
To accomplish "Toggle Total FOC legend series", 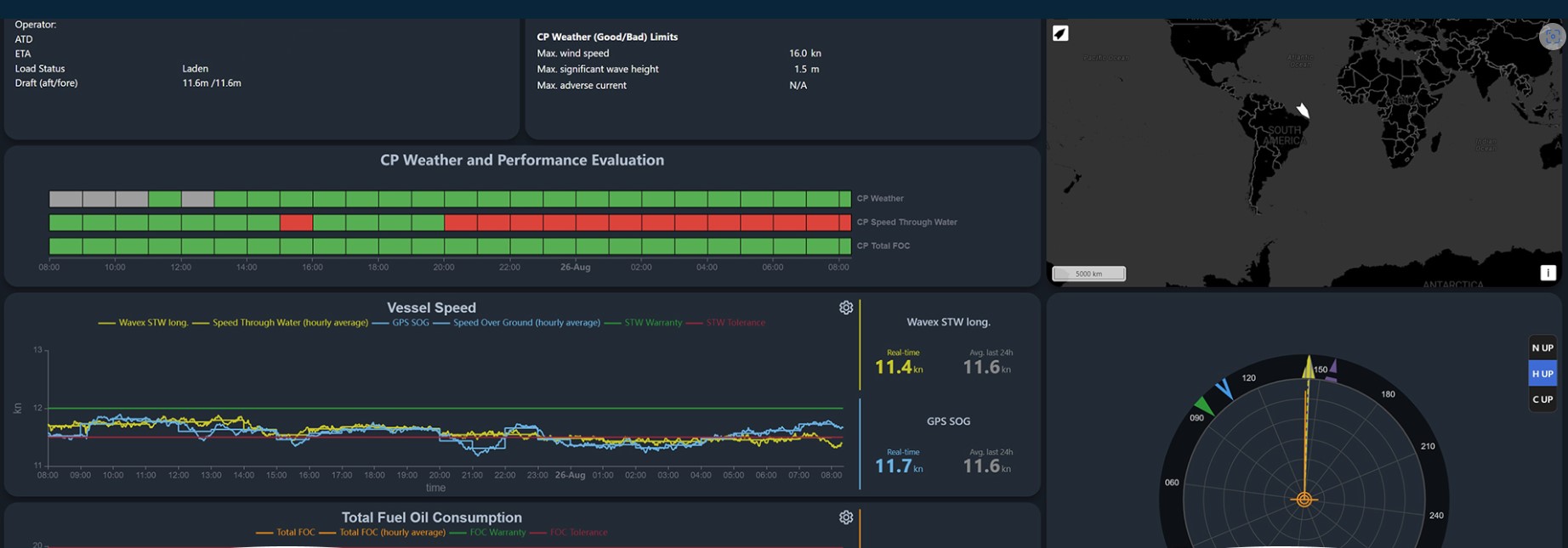I will (x=286, y=533).
